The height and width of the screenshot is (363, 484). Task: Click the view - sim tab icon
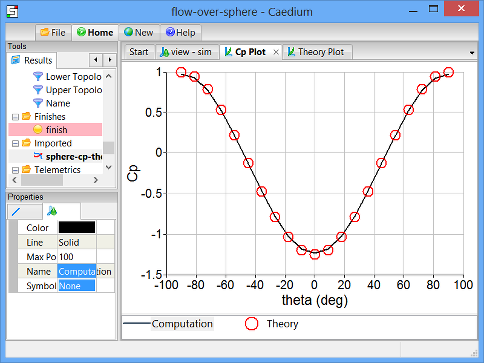click(x=164, y=52)
